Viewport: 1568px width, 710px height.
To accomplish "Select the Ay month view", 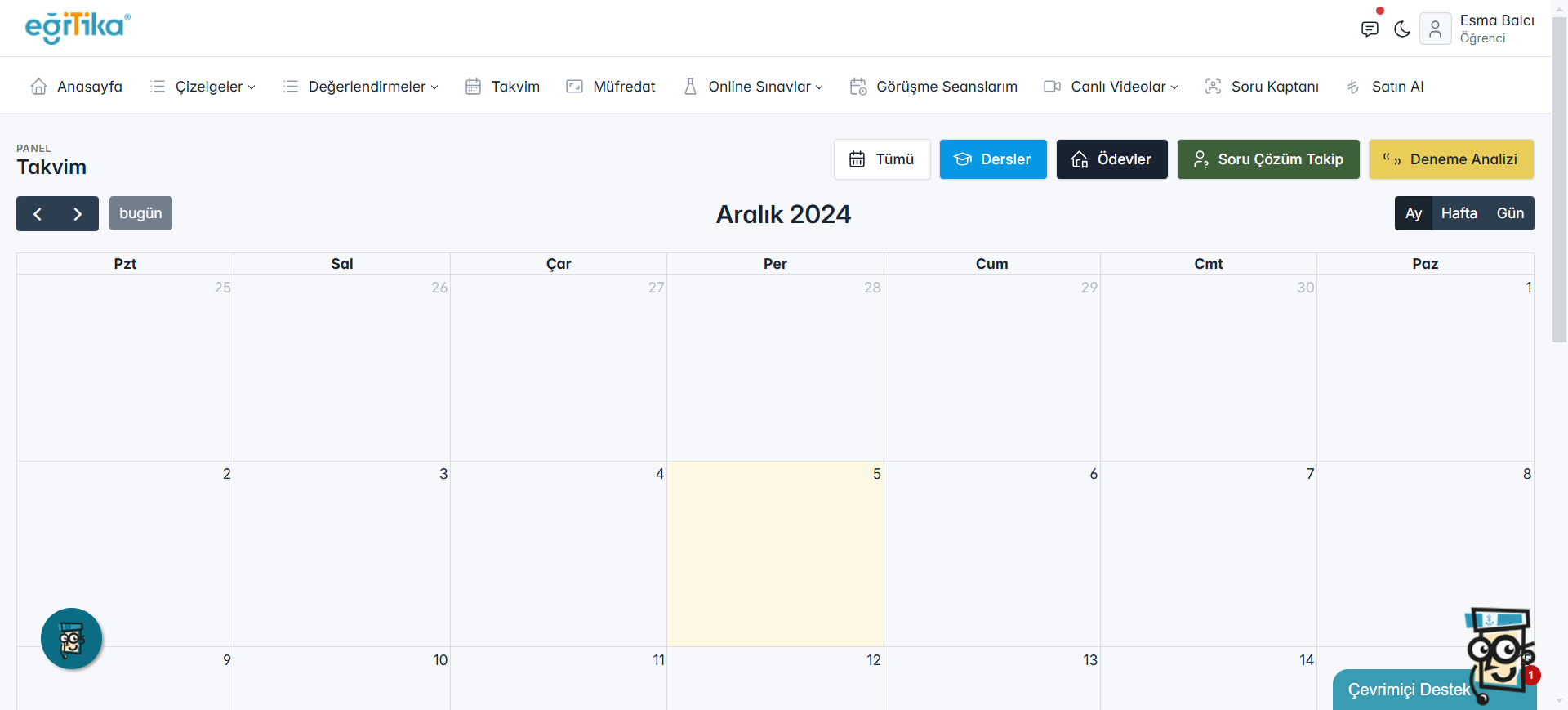I will pyautogui.click(x=1414, y=213).
